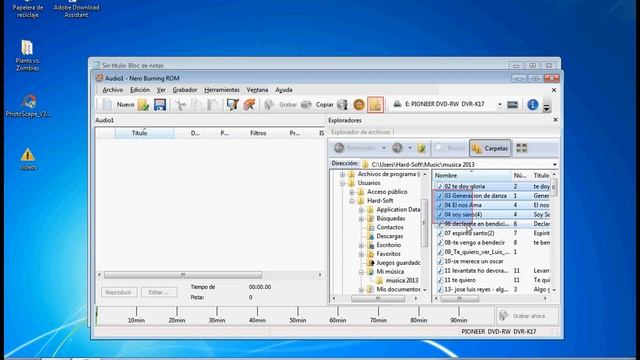Click the Copiar disc toolbar button
The height and width of the screenshot is (360, 640).
click(x=317, y=104)
